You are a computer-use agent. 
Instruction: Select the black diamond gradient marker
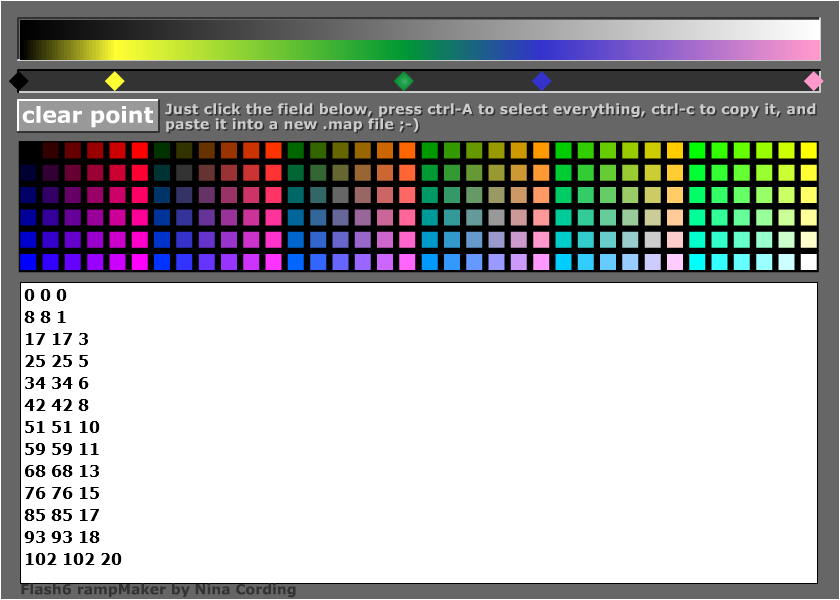[18, 81]
